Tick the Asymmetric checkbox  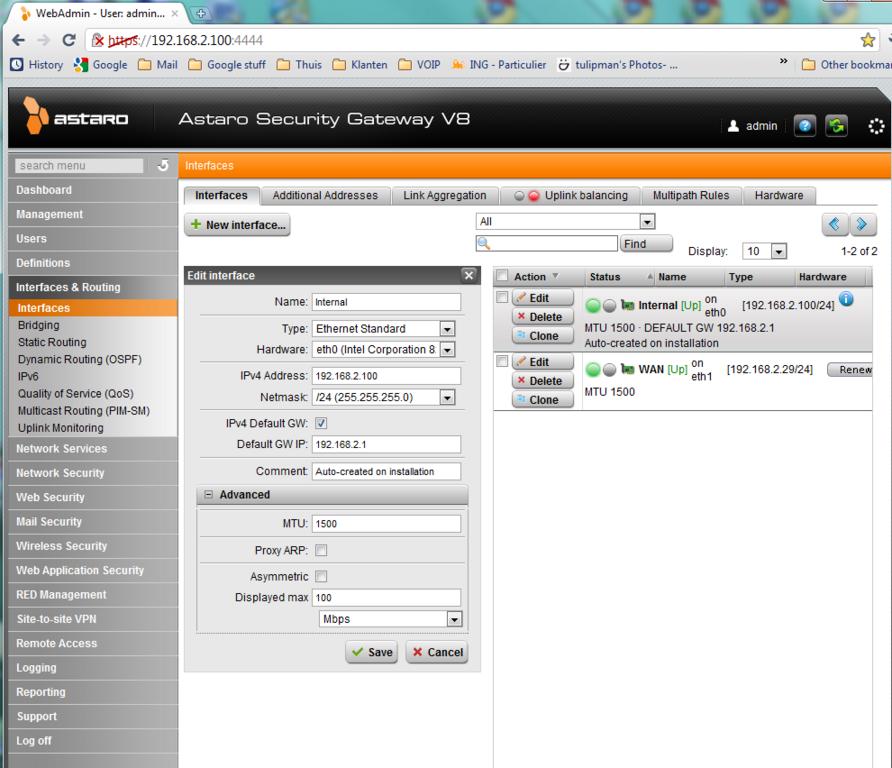click(x=321, y=576)
